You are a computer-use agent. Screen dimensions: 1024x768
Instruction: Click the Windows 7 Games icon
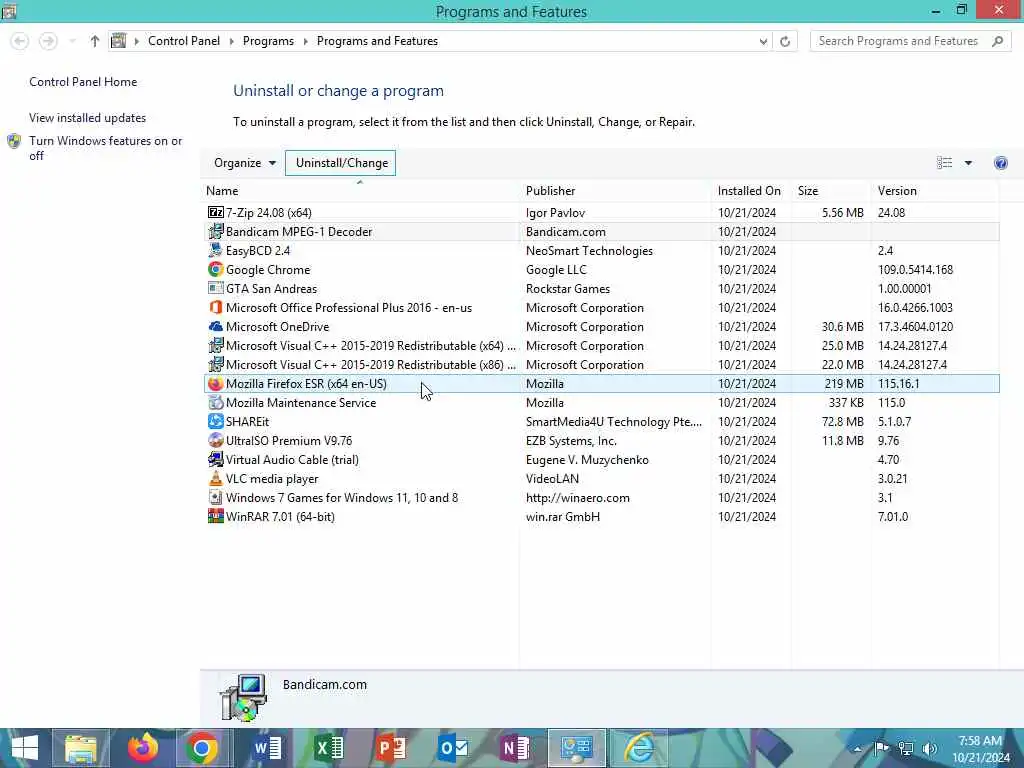pos(216,497)
